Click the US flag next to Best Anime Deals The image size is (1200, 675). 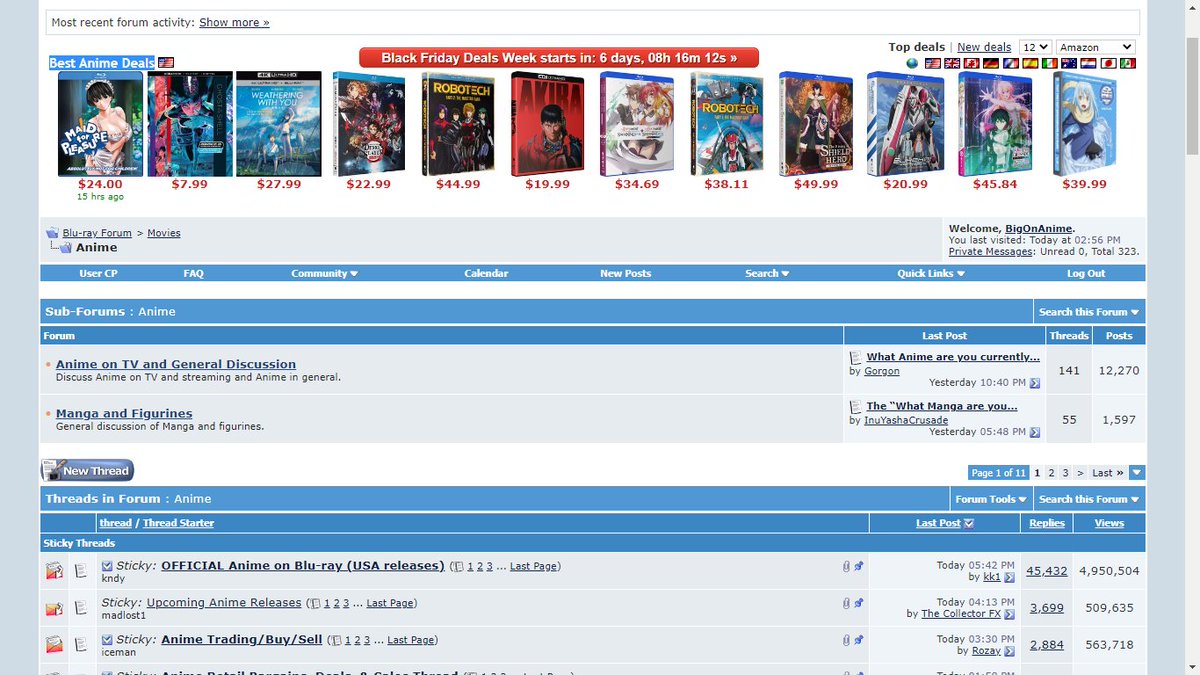pos(166,63)
